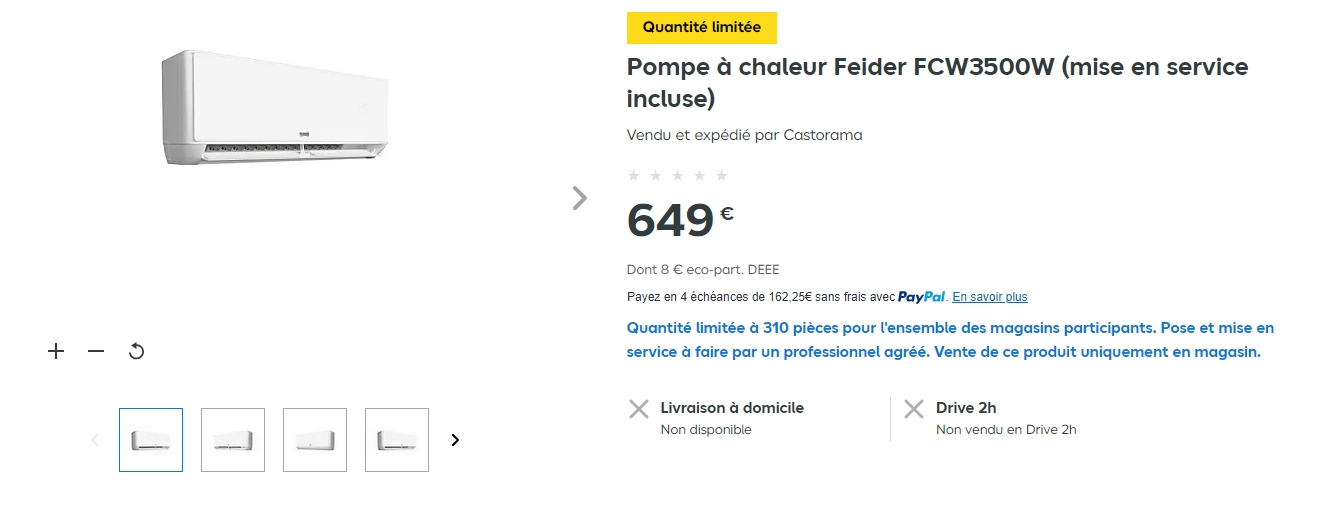Zoom in on the product image

(56, 351)
